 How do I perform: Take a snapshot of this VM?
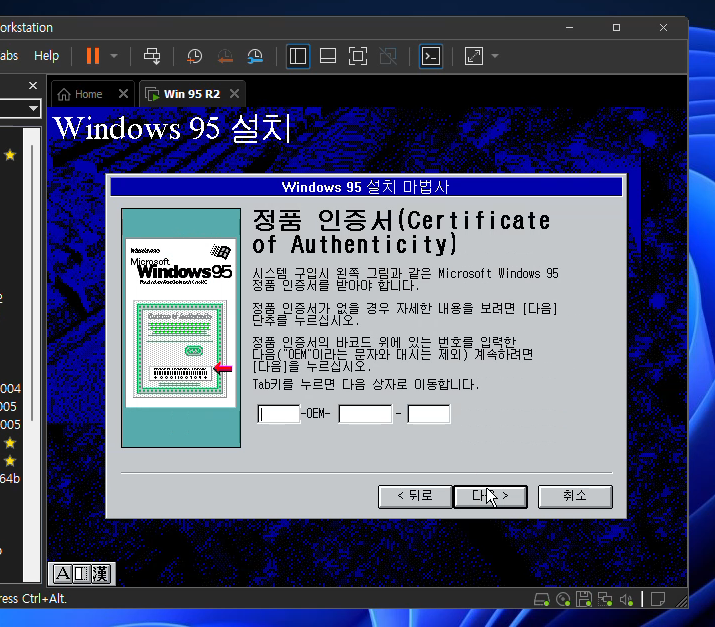pos(195,56)
